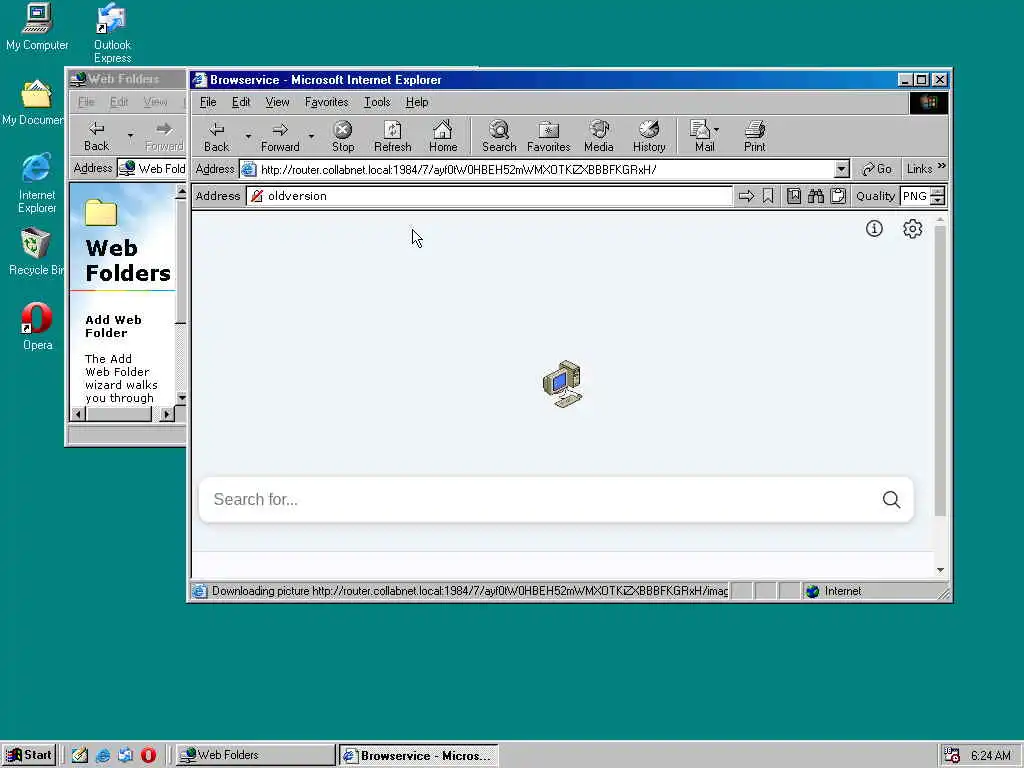
Task: Click the Browservice go arrow icon
Action: point(746,196)
